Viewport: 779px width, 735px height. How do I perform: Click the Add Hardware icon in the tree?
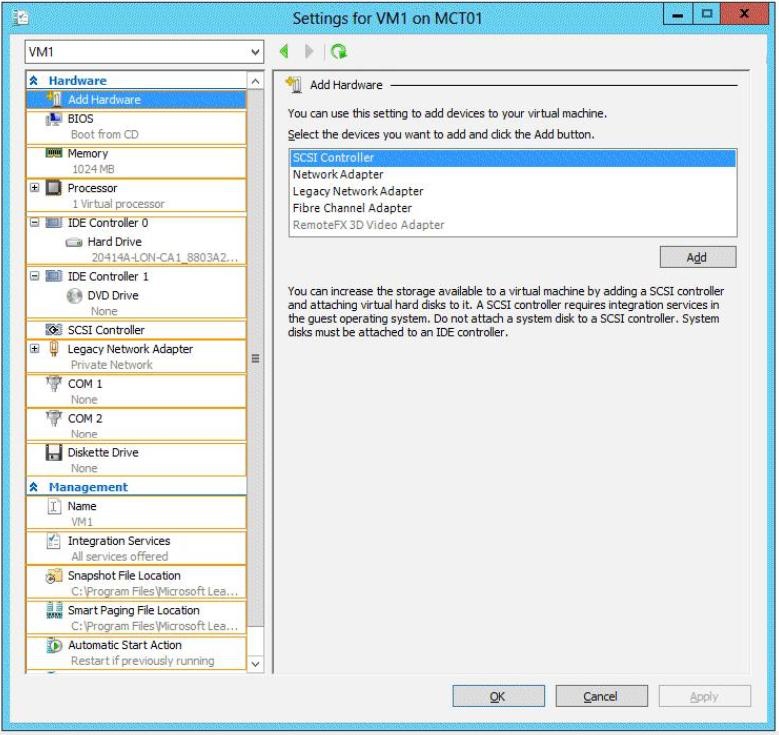tap(54, 99)
